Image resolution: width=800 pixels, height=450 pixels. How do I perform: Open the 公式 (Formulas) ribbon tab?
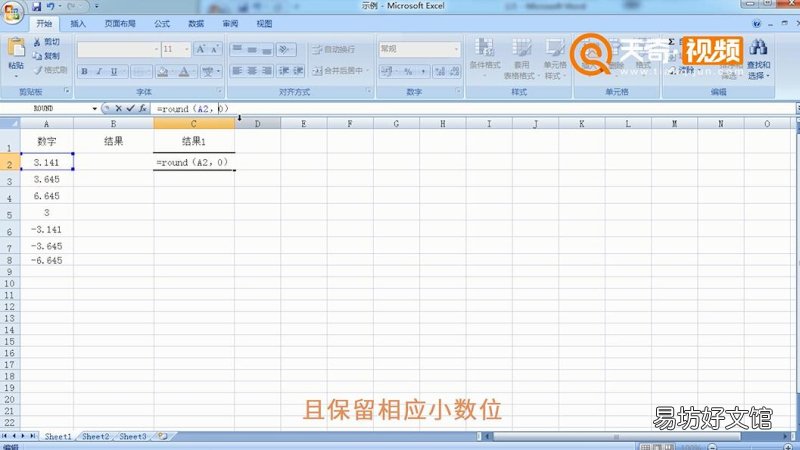[162, 23]
